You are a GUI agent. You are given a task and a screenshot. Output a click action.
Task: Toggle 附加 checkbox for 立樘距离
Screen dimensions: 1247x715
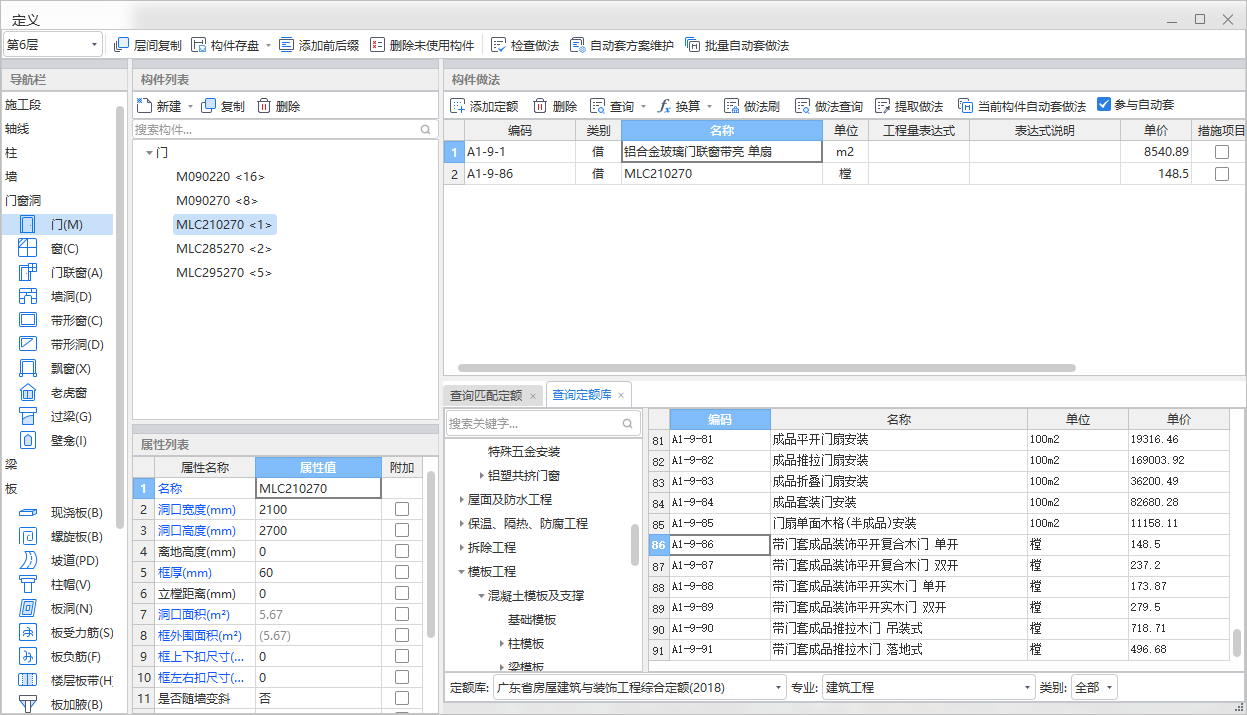point(402,594)
